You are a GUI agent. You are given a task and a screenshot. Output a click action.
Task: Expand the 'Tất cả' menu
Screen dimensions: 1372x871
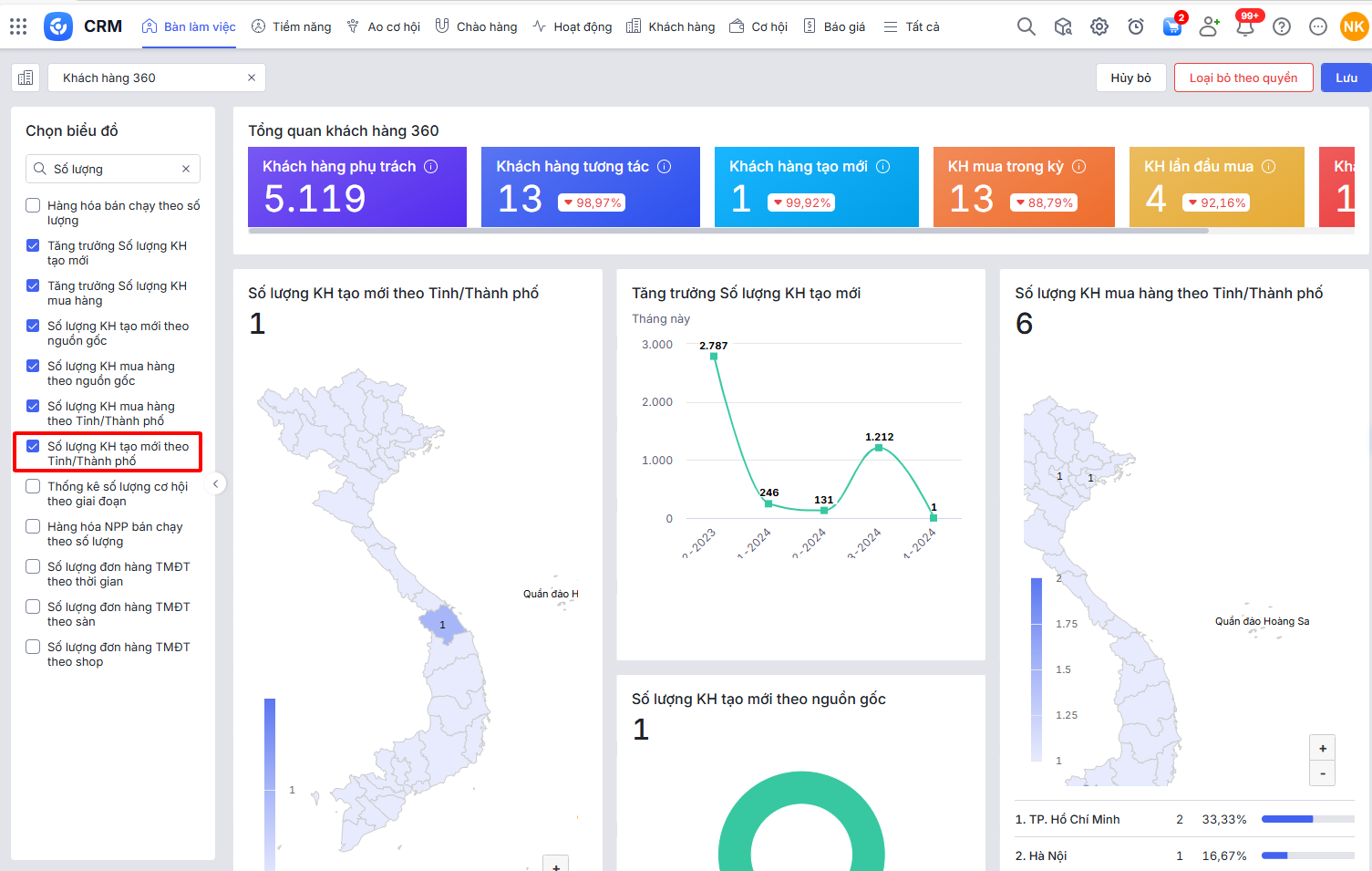pos(912,26)
